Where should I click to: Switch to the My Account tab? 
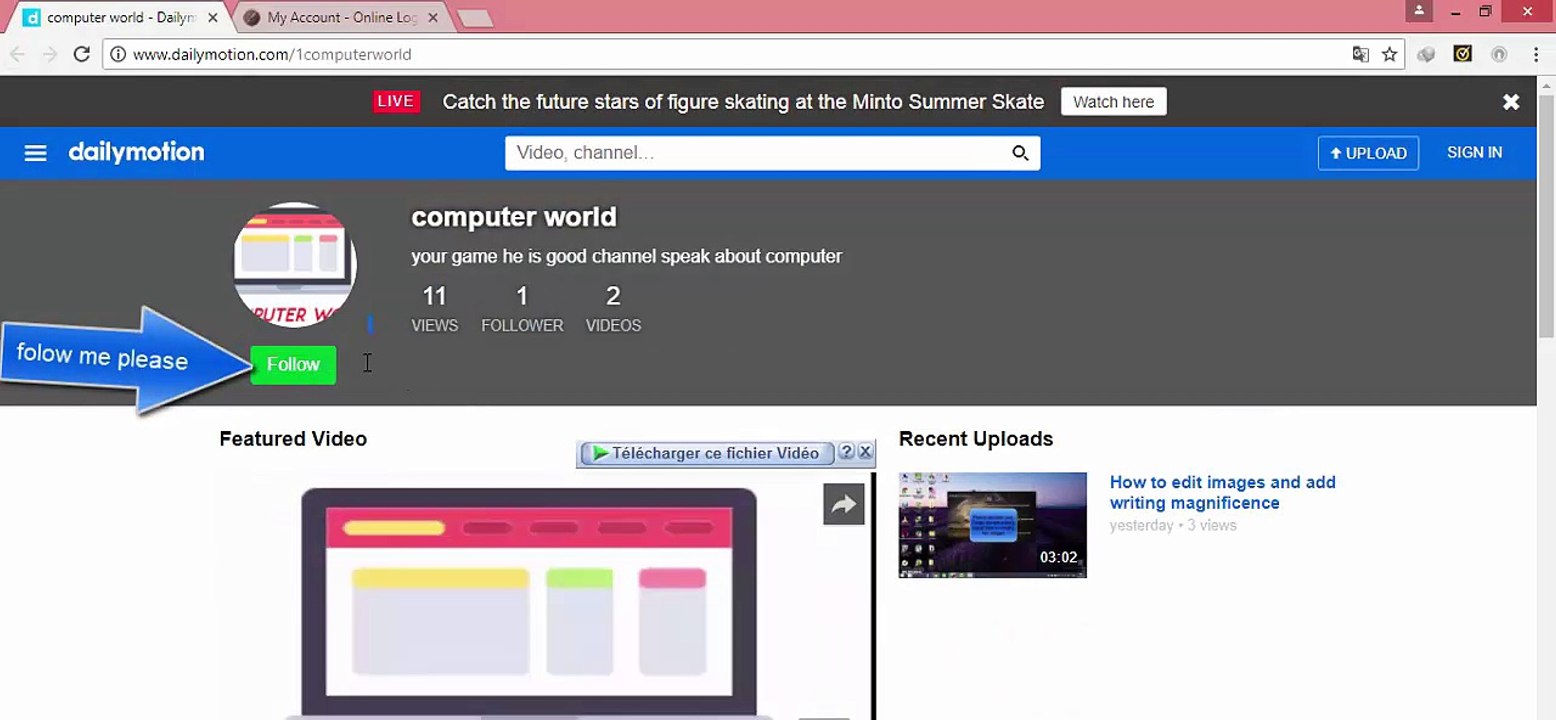[340, 18]
